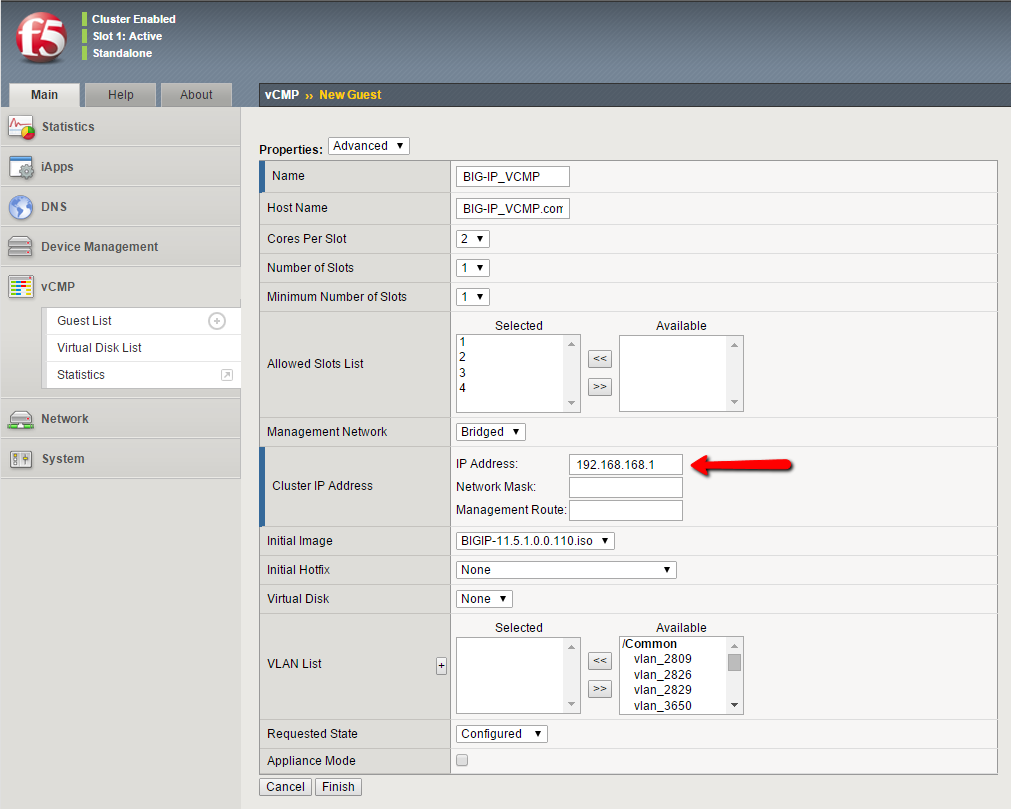Screen dimensions: 1011x809
Task: Open the Cores Per Slot dropdown
Action: (473, 239)
